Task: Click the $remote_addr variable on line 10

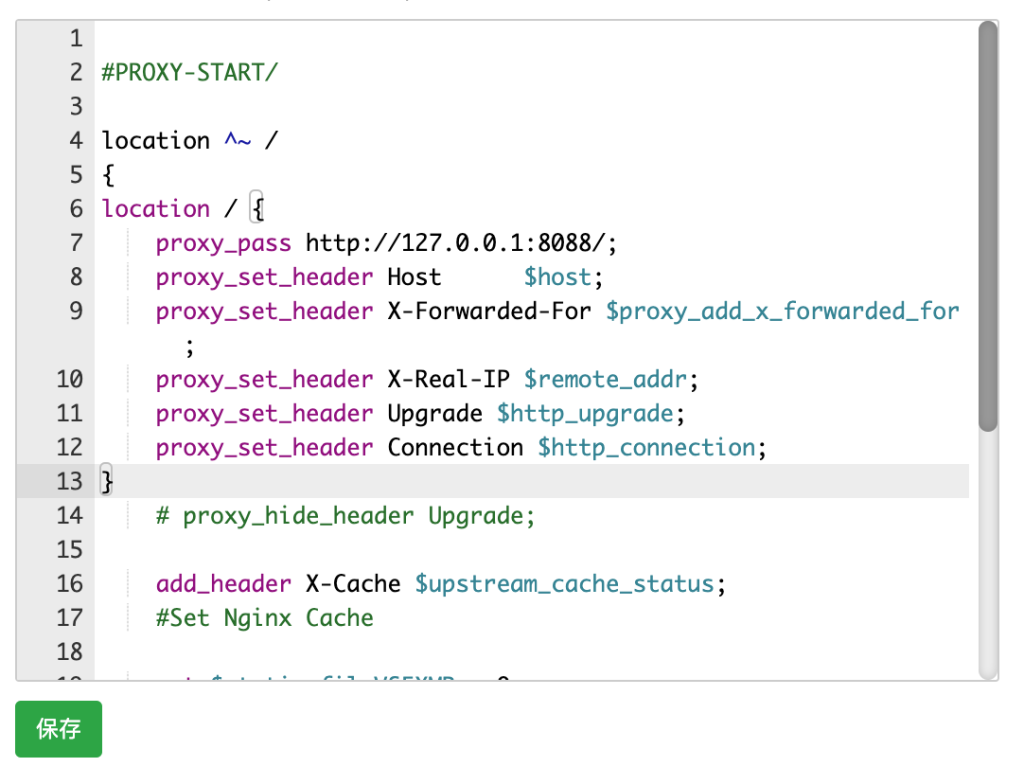Action: (x=604, y=380)
